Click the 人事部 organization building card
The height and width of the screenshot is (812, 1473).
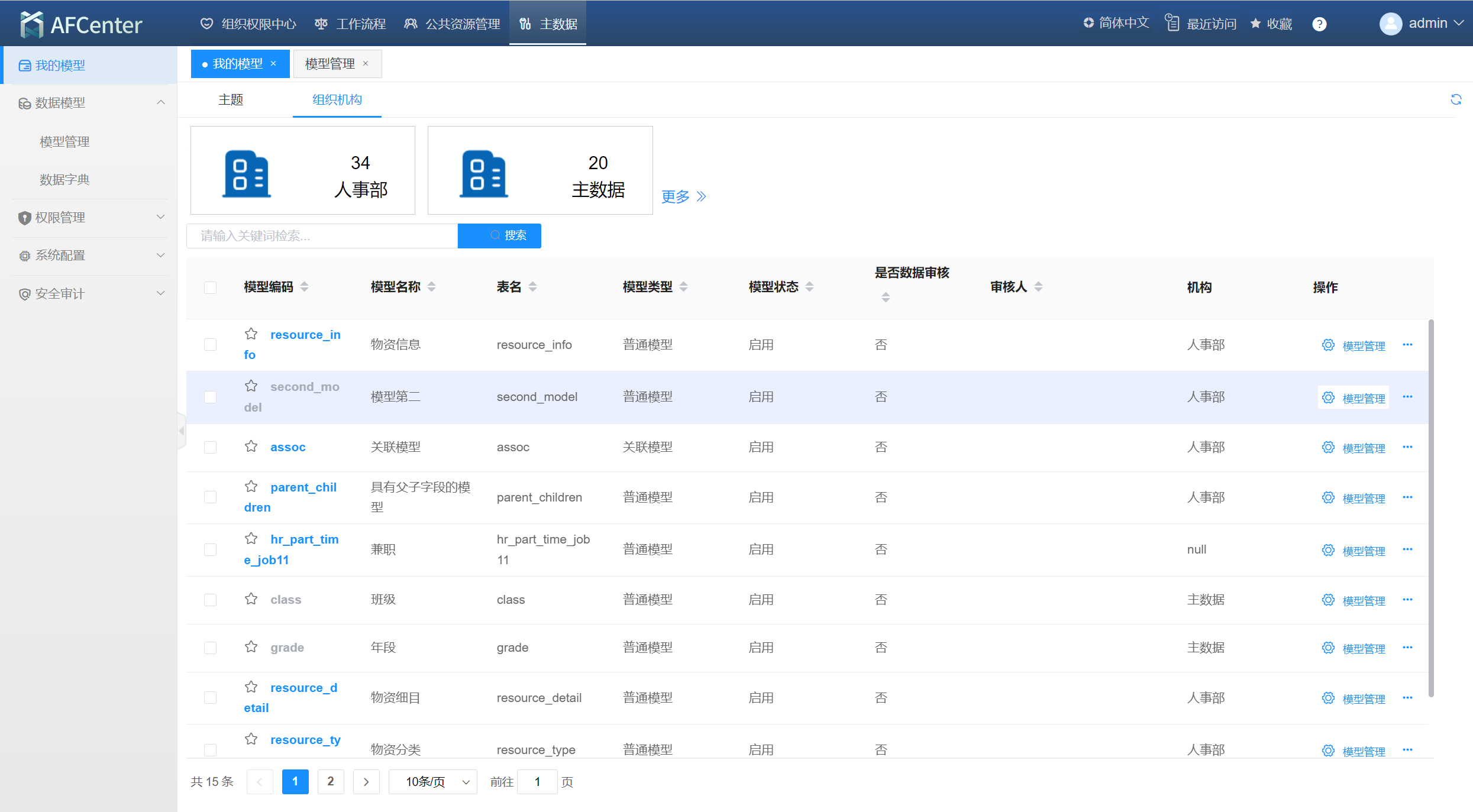(302, 170)
